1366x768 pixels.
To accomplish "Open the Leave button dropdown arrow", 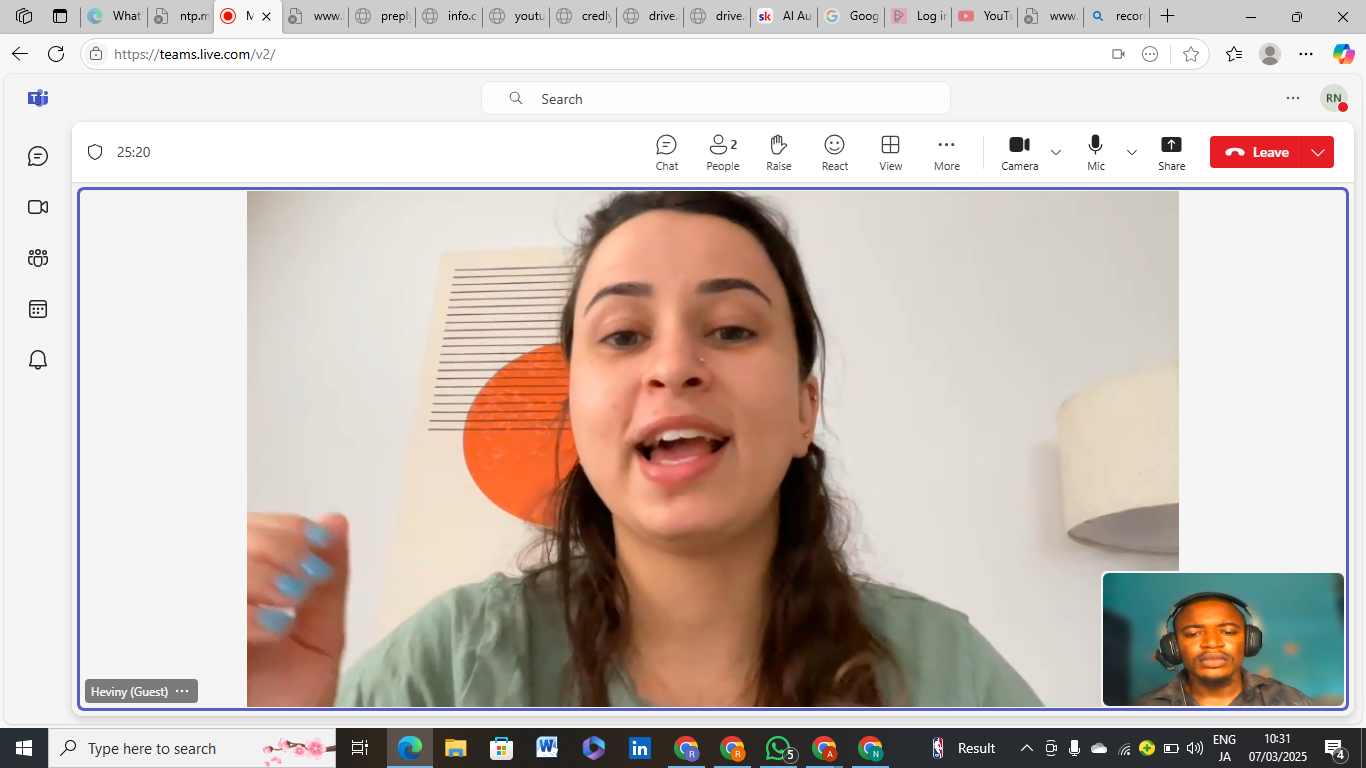I will click(1318, 152).
